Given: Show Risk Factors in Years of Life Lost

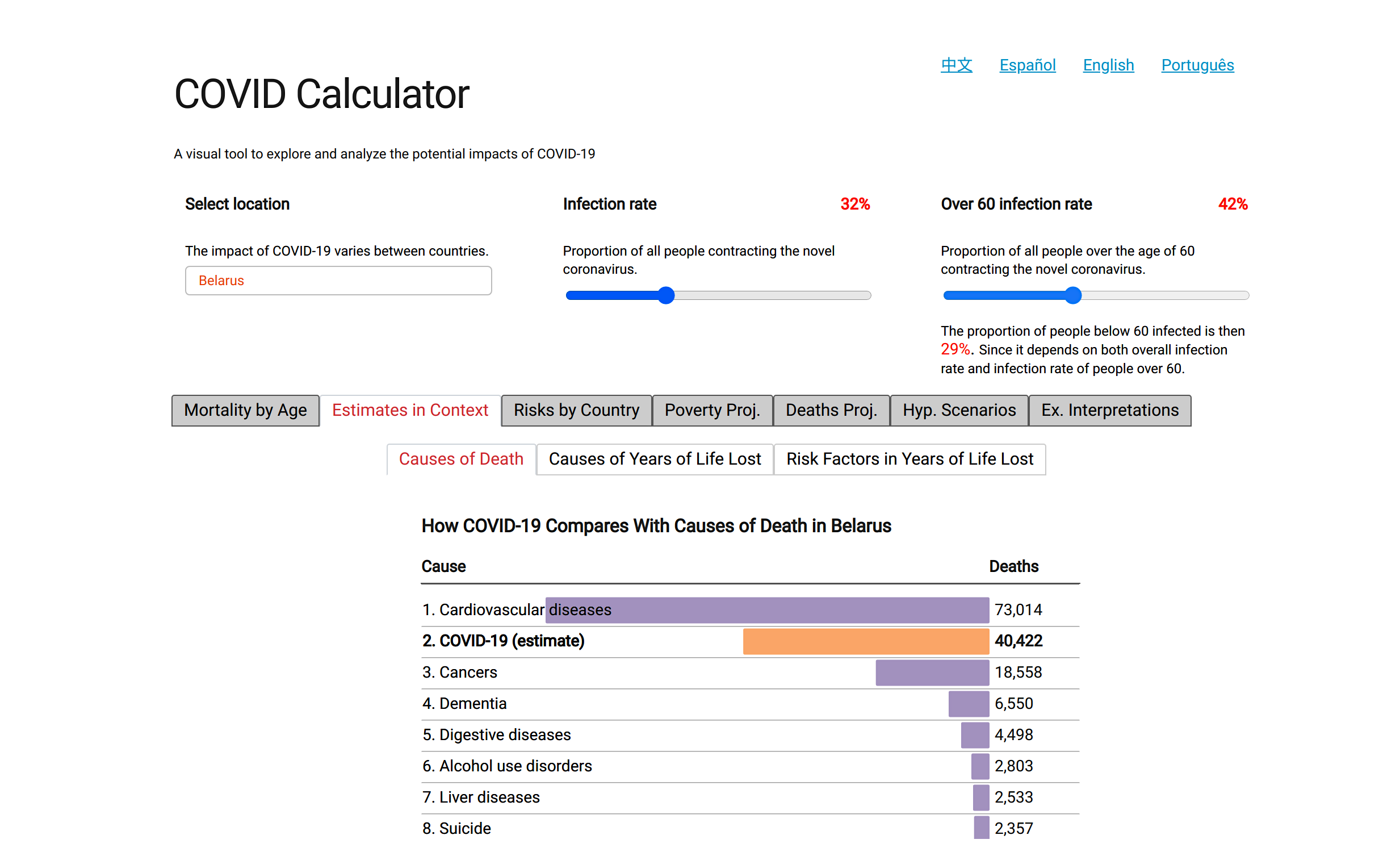Looking at the screenshot, I should point(909,459).
